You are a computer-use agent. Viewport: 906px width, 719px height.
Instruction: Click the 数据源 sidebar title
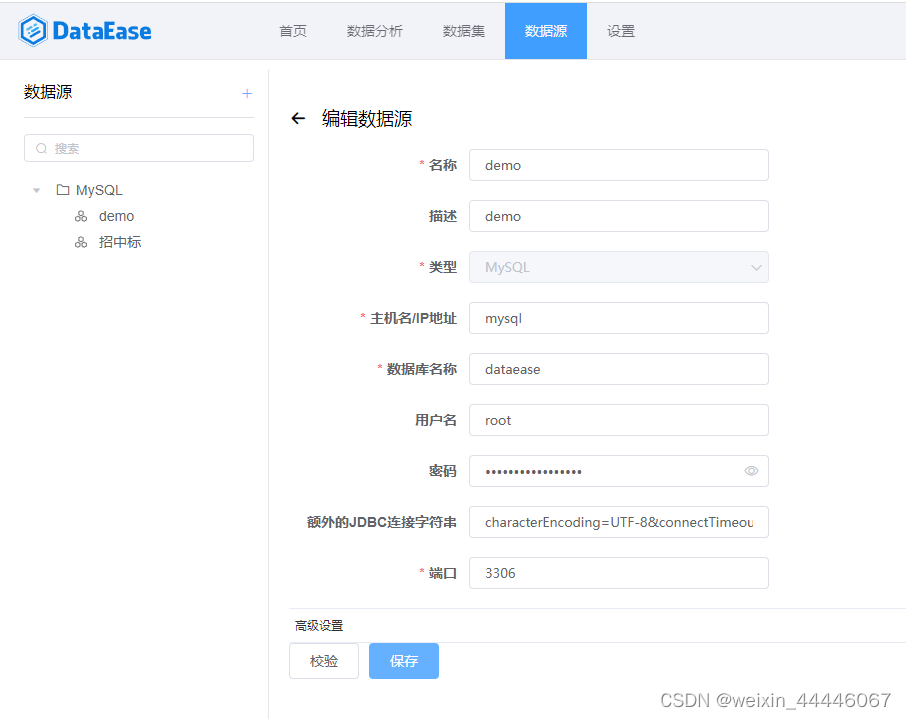point(48,92)
